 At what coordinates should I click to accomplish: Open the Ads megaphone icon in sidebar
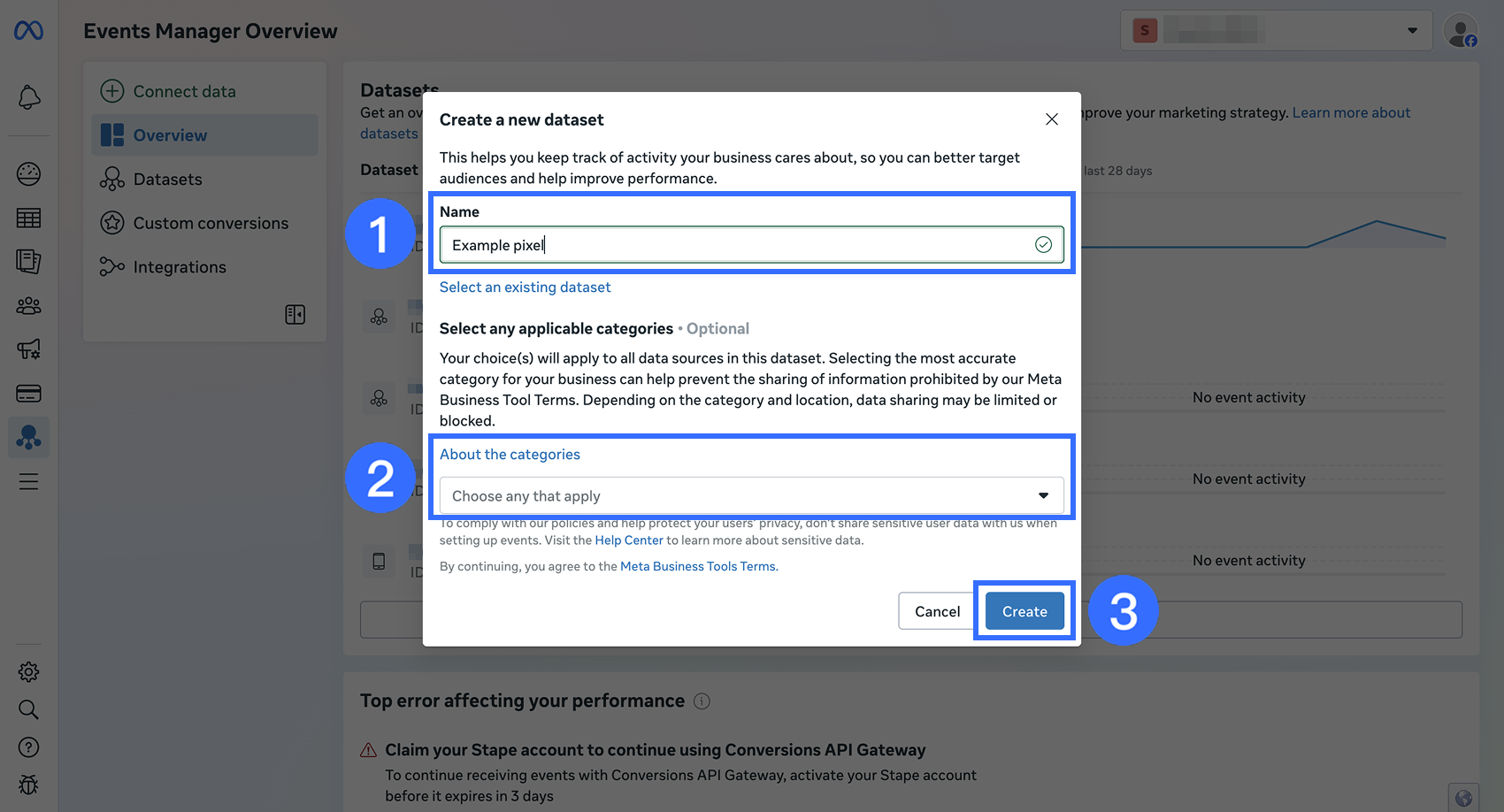point(29,349)
